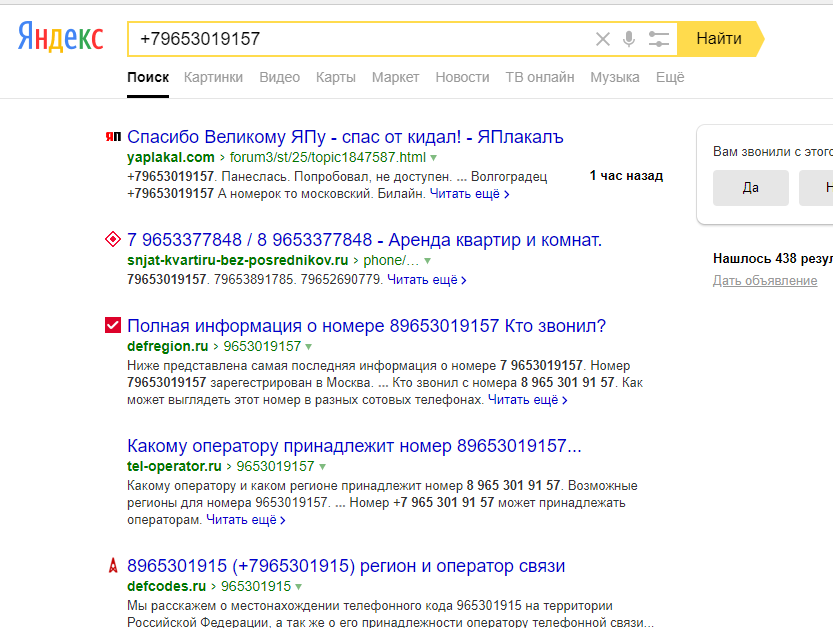
Task: Select the Поиск tab
Action: [x=148, y=78]
